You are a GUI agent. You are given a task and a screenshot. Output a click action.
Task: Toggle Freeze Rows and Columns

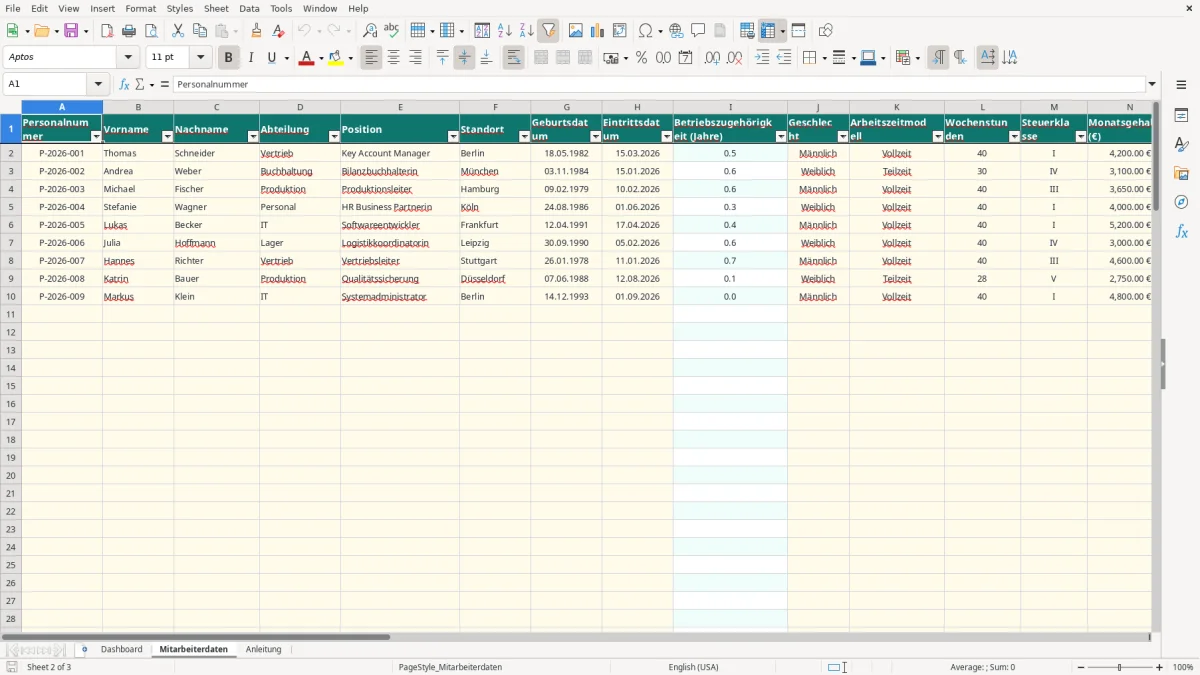point(768,31)
